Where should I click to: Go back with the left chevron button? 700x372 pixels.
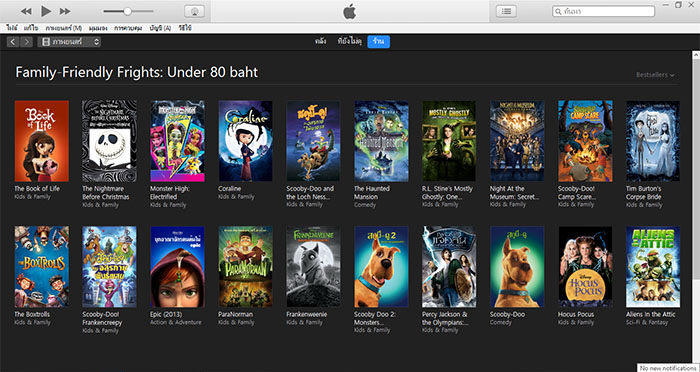click(x=13, y=42)
